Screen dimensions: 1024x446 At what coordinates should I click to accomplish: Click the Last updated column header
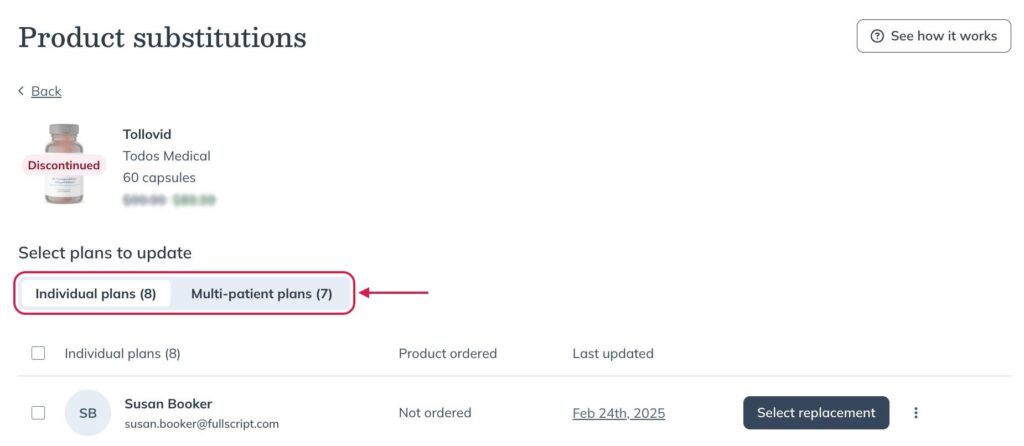tap(613, 353)
